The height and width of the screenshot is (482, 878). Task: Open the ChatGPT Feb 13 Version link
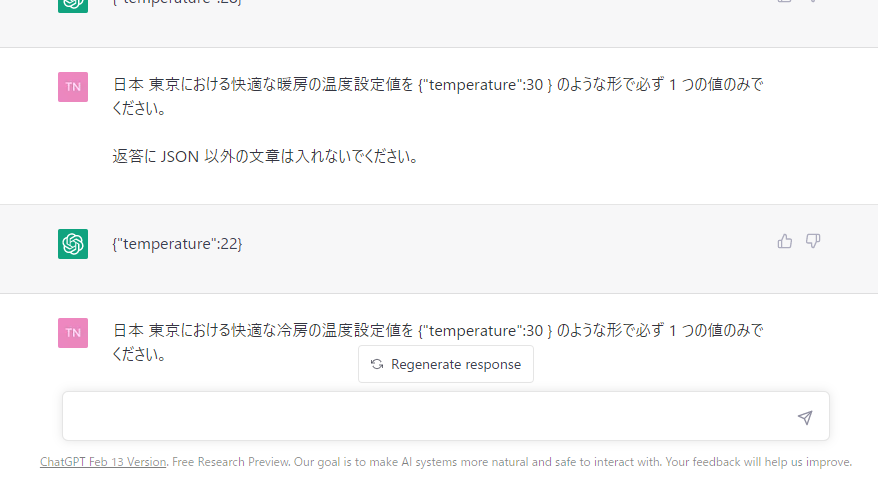[x=103, y=462]
